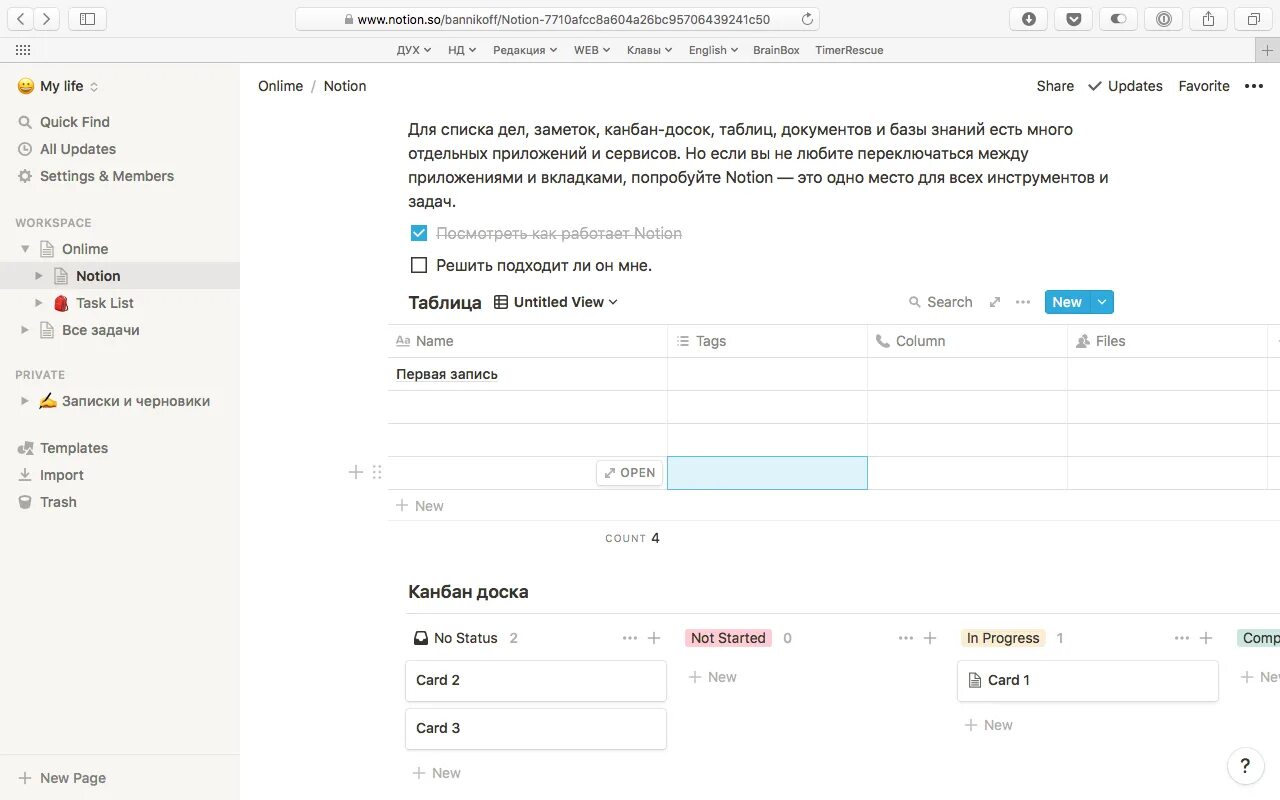Open the dropdown arrow beside the New button
The image size is (1280, 800).
(1102, 302)
